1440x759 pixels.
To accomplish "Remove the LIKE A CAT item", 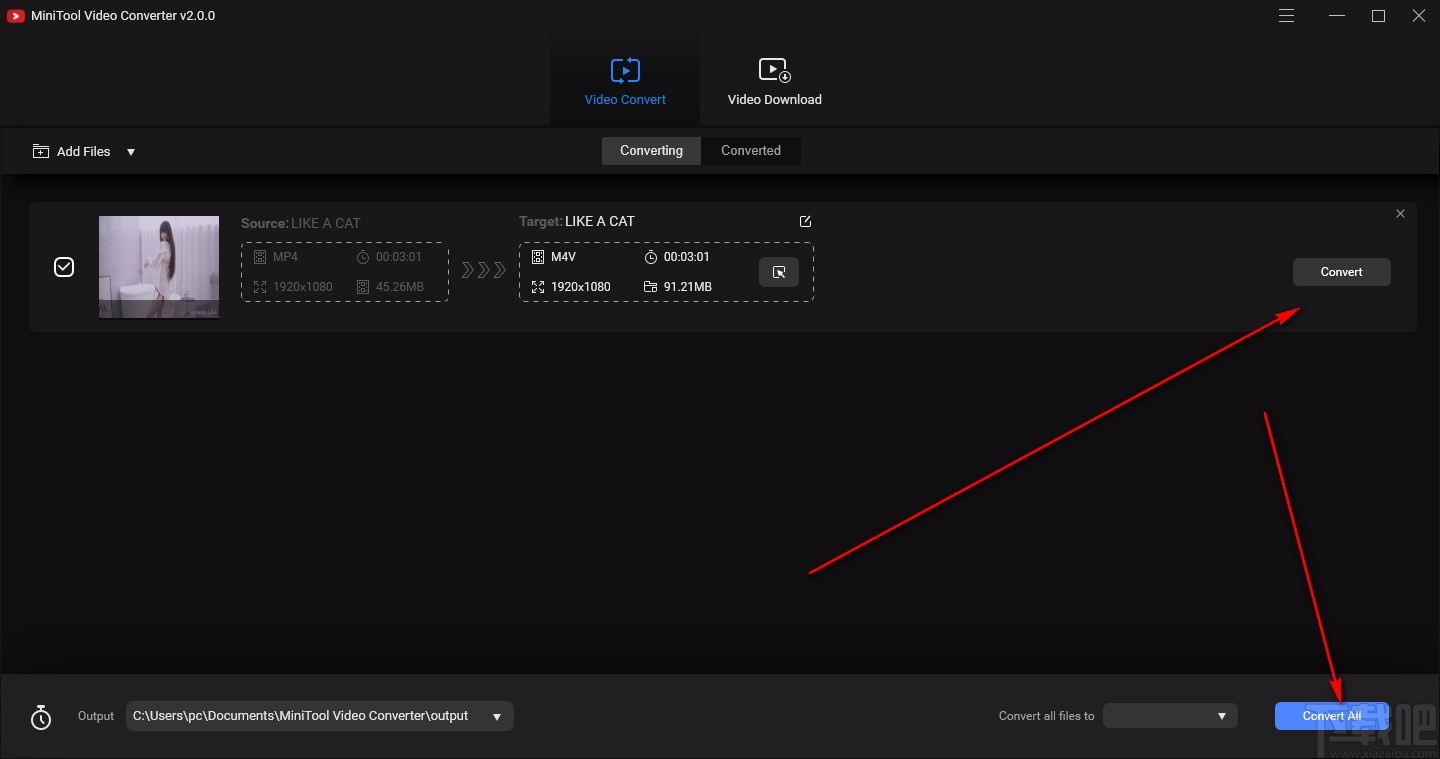I will point(1400,214).
